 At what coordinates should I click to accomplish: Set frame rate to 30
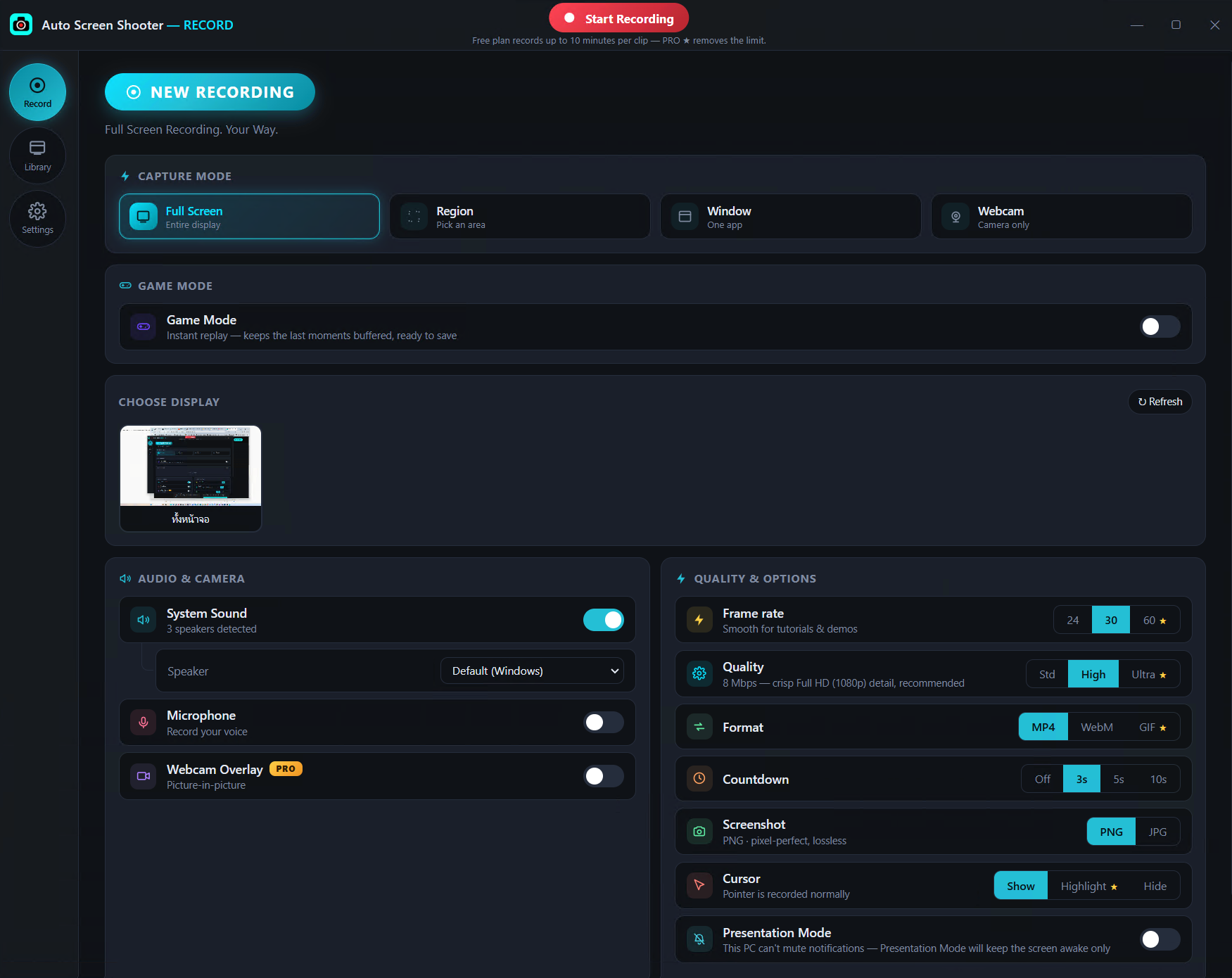pyautogui.click(x=1111, y=620)
